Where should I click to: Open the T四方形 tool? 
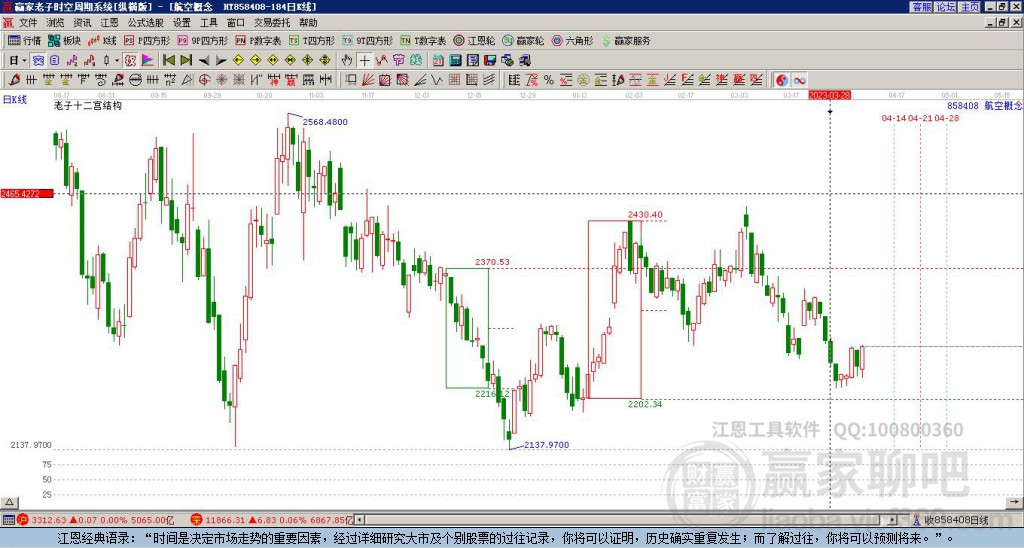(312, 40)
